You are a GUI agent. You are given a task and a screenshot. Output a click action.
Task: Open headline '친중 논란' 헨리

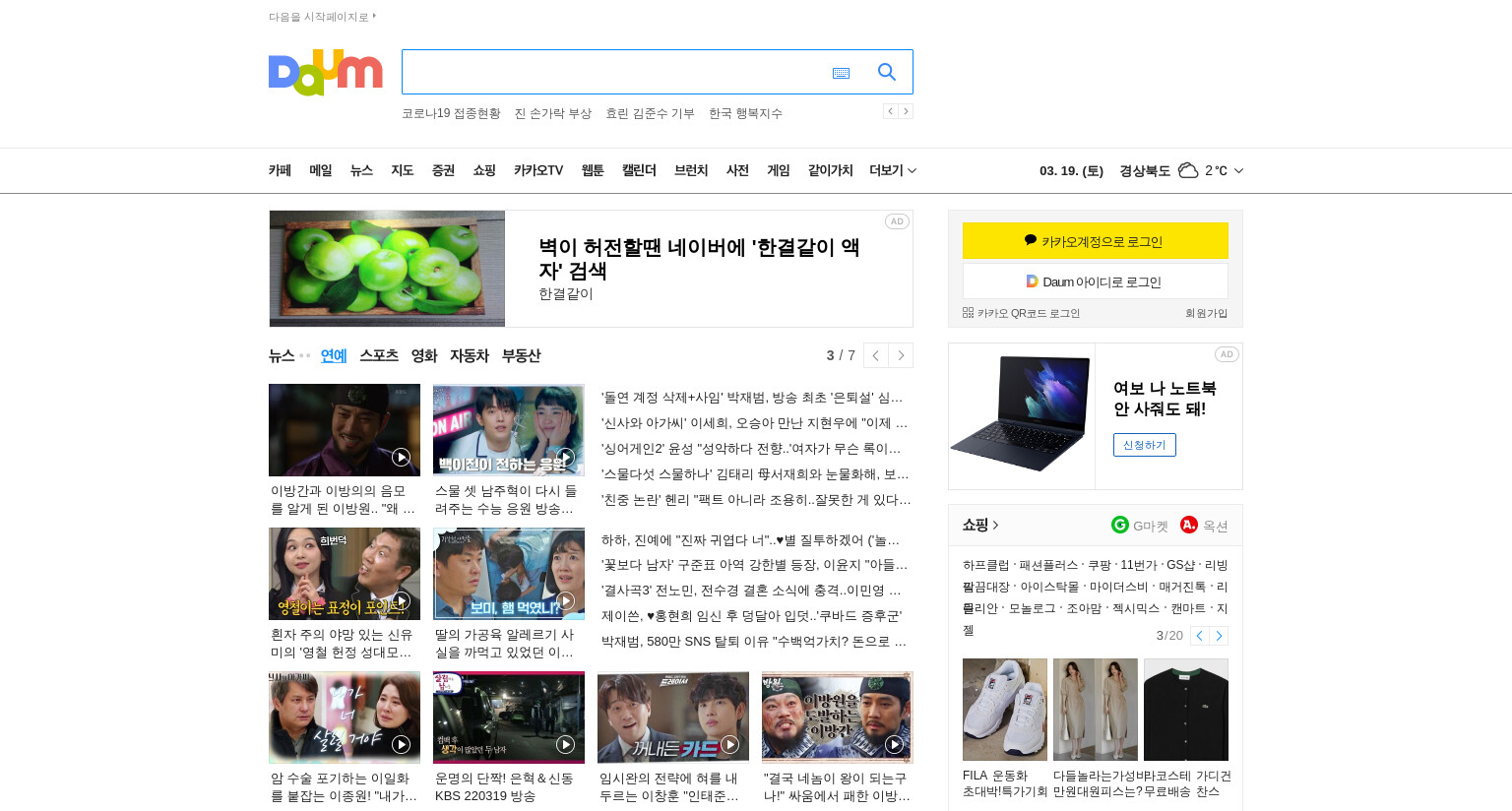pyautogui.click(x=756, y=500)
